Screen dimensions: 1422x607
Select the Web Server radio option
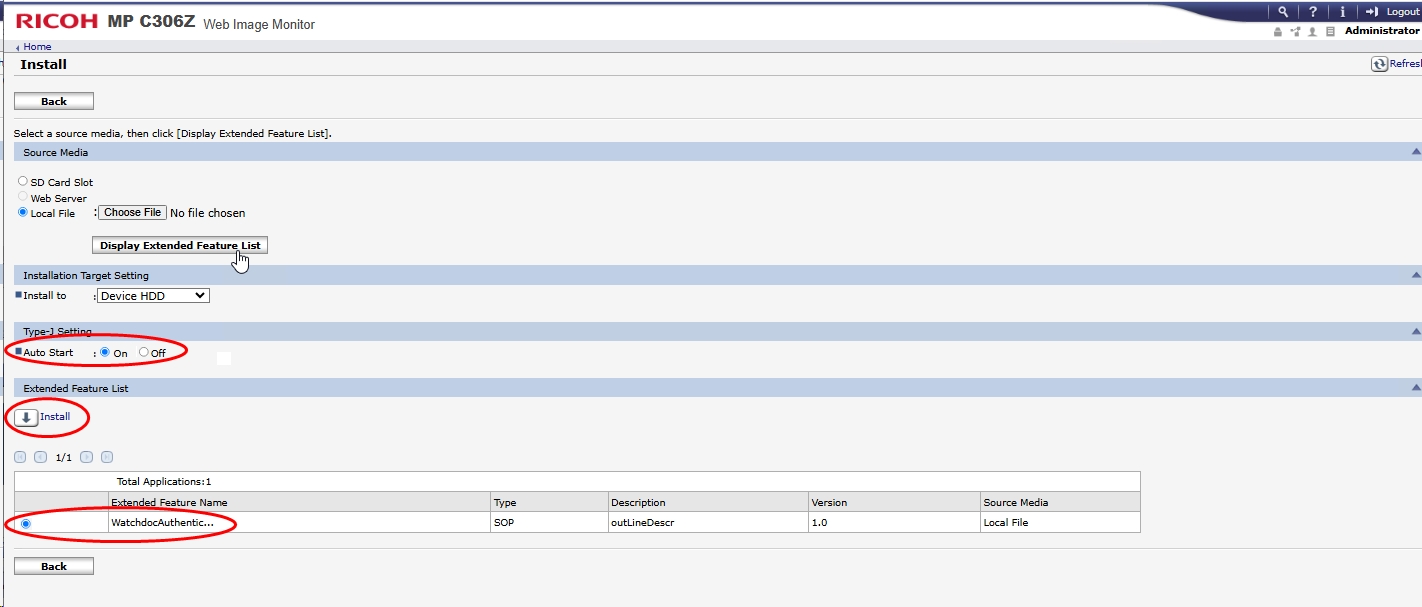[23, 197]
